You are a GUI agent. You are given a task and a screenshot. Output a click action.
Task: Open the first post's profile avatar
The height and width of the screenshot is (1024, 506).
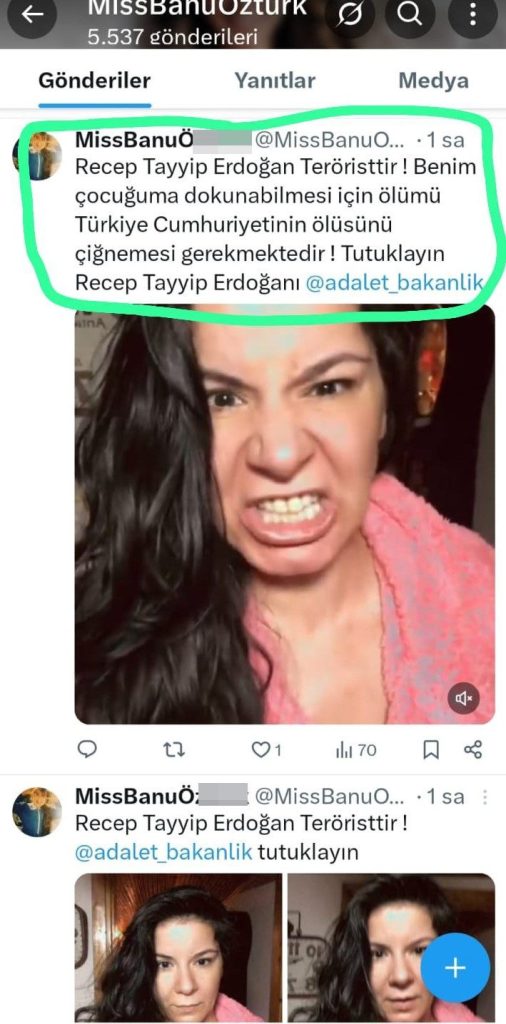37,156
